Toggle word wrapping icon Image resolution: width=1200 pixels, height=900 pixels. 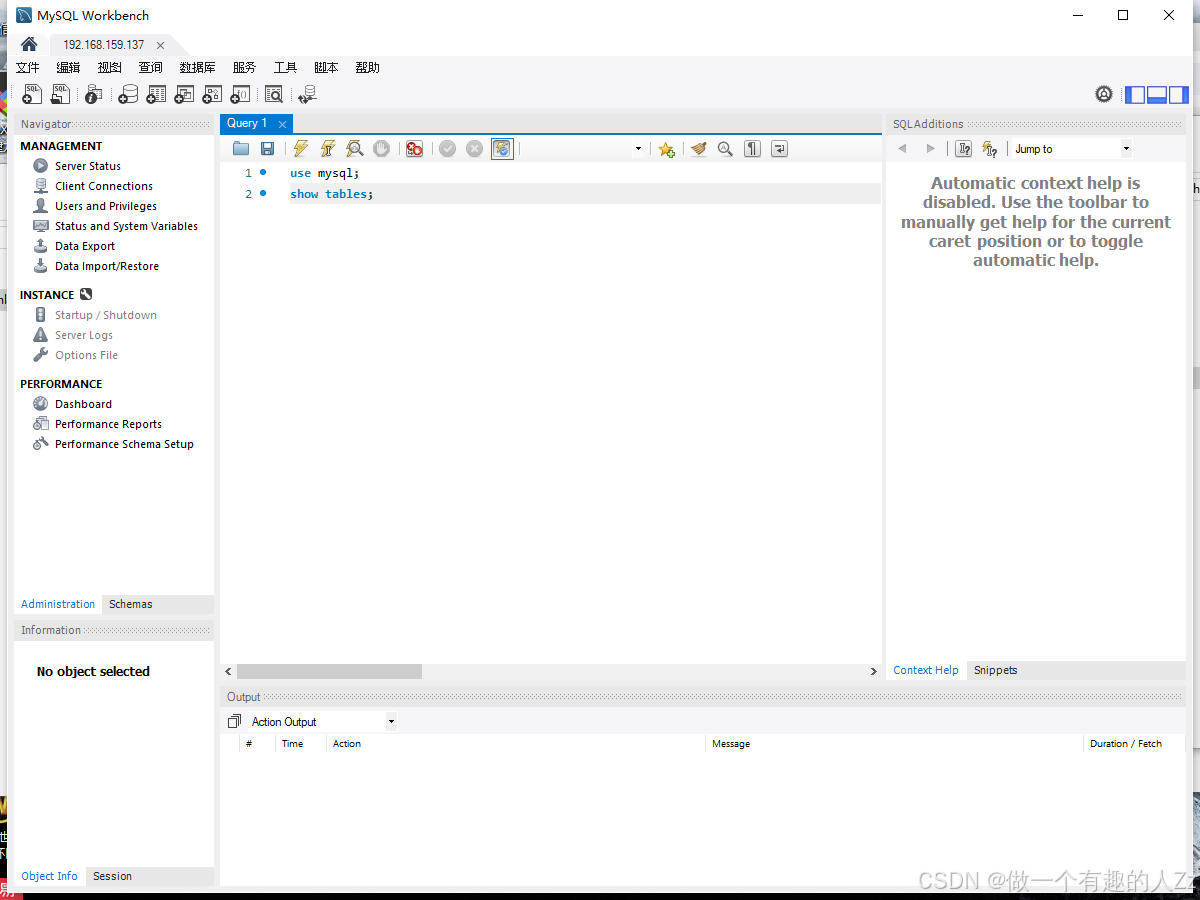pos(779,149)
